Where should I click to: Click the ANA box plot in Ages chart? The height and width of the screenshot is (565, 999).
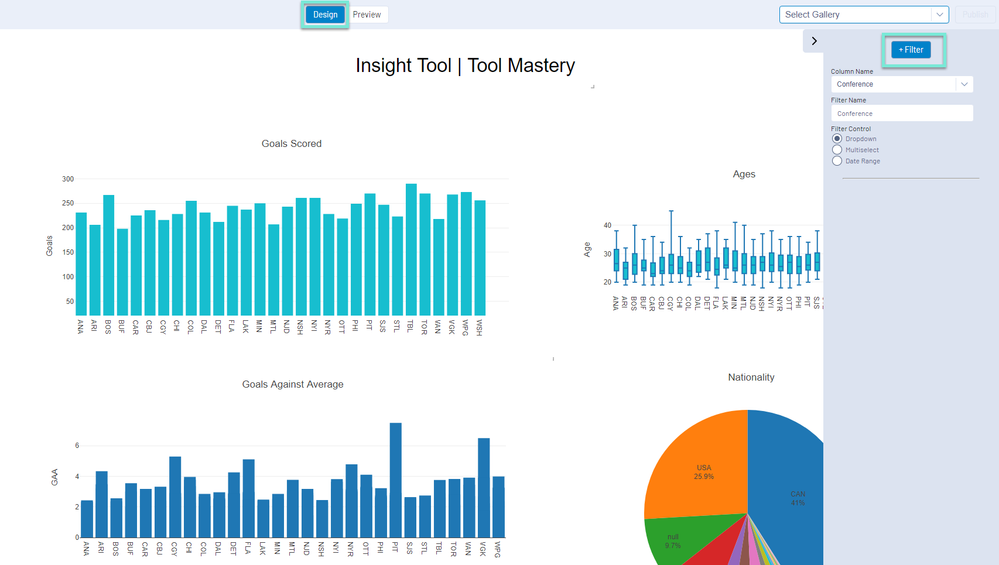pyautogui.click(x=616, y=260)
